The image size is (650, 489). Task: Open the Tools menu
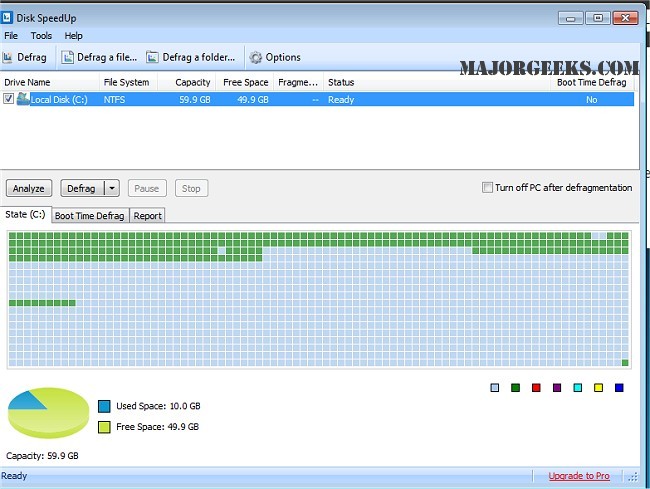41,36
